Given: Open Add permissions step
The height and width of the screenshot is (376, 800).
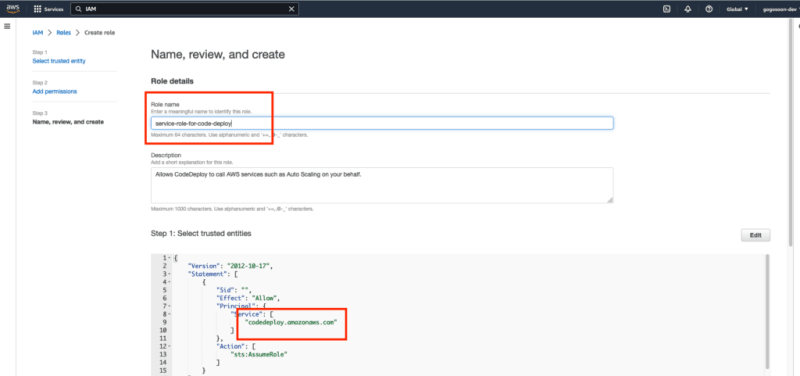Looking at the screenshot, I should coord(55,91).
